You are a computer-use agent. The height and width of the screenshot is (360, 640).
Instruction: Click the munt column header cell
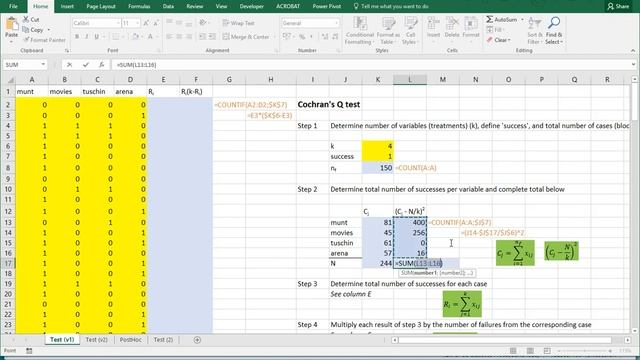(x=31, y=91)
